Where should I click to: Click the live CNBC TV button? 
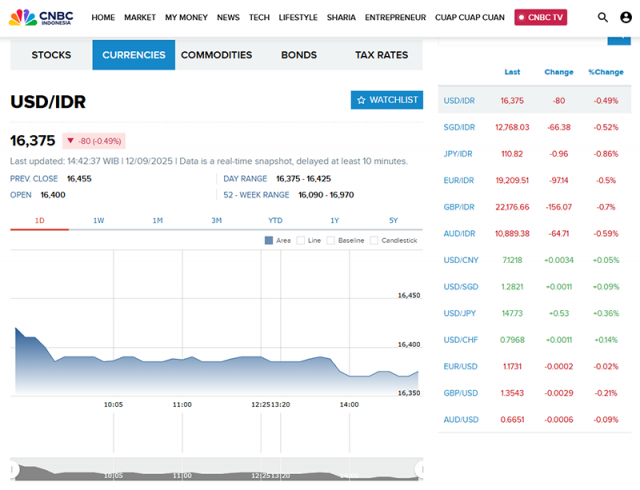[540, 17]
